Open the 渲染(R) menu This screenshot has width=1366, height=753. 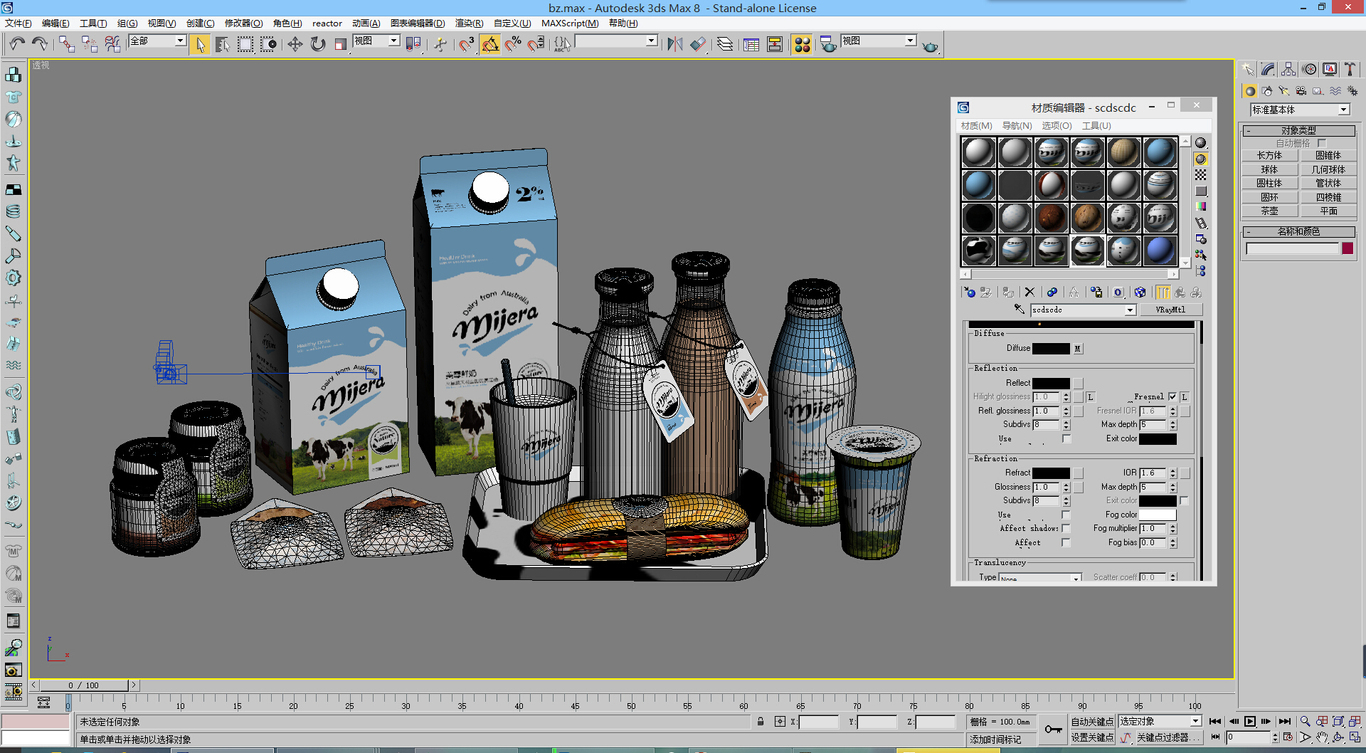coord(469,23)
